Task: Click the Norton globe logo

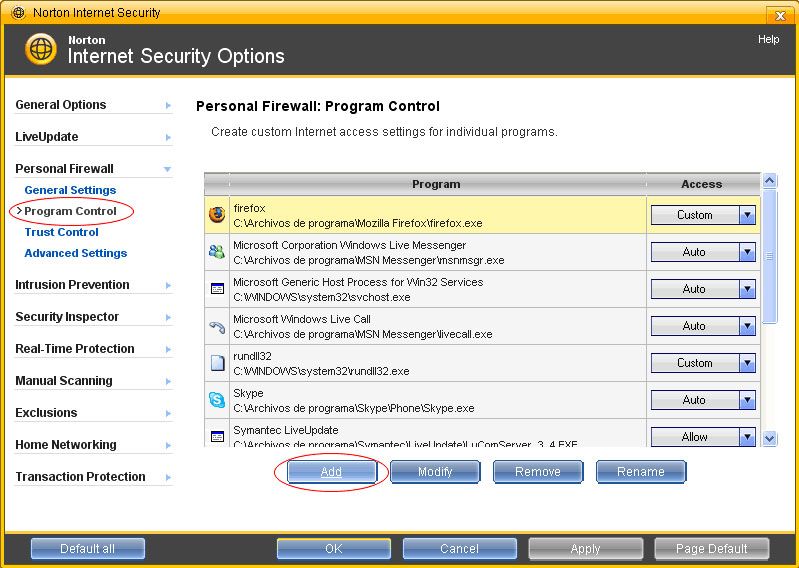Action: coord(41,49)
